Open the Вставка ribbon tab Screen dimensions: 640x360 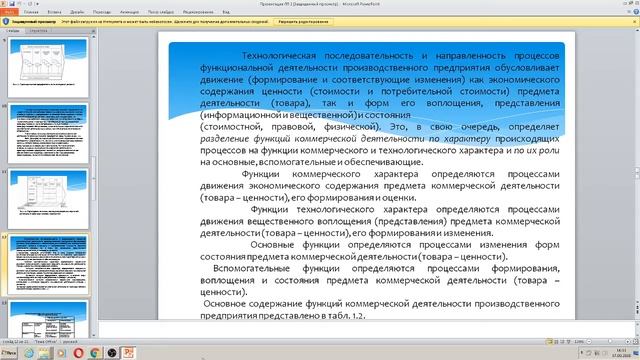[x=54, y=12]
